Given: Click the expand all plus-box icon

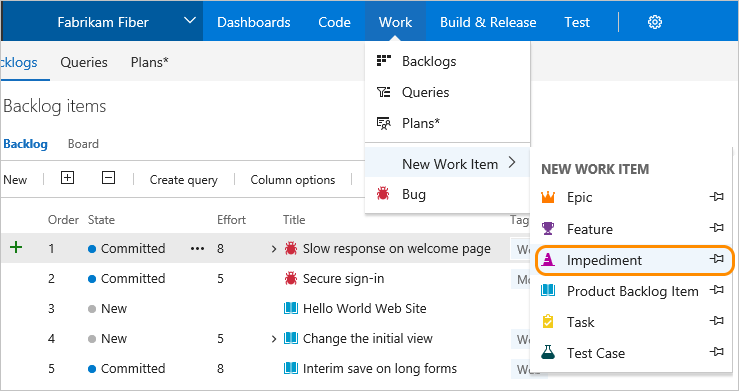Looking at the screenshot, I should click(x=67, y=178).
